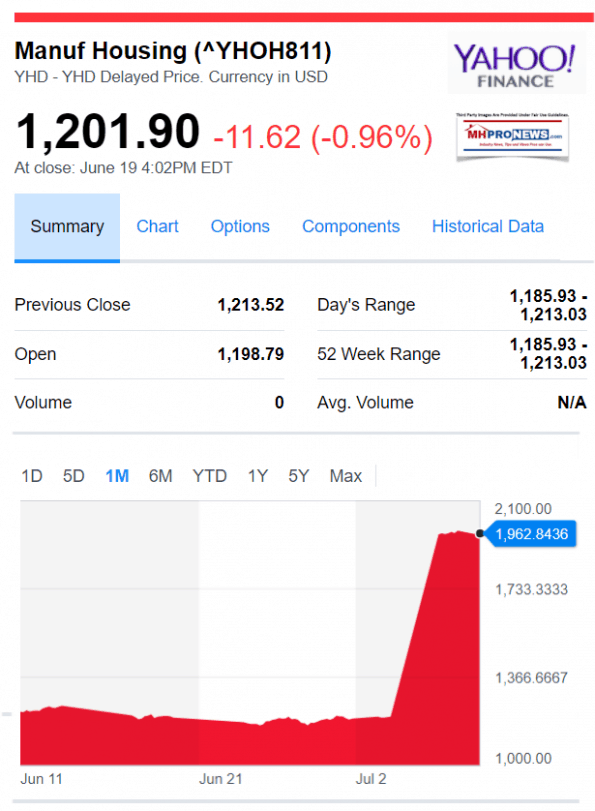The height and width of the screenshot is (811, 595).
Task: Switch to the Chart tab
Action: point(157,227)
